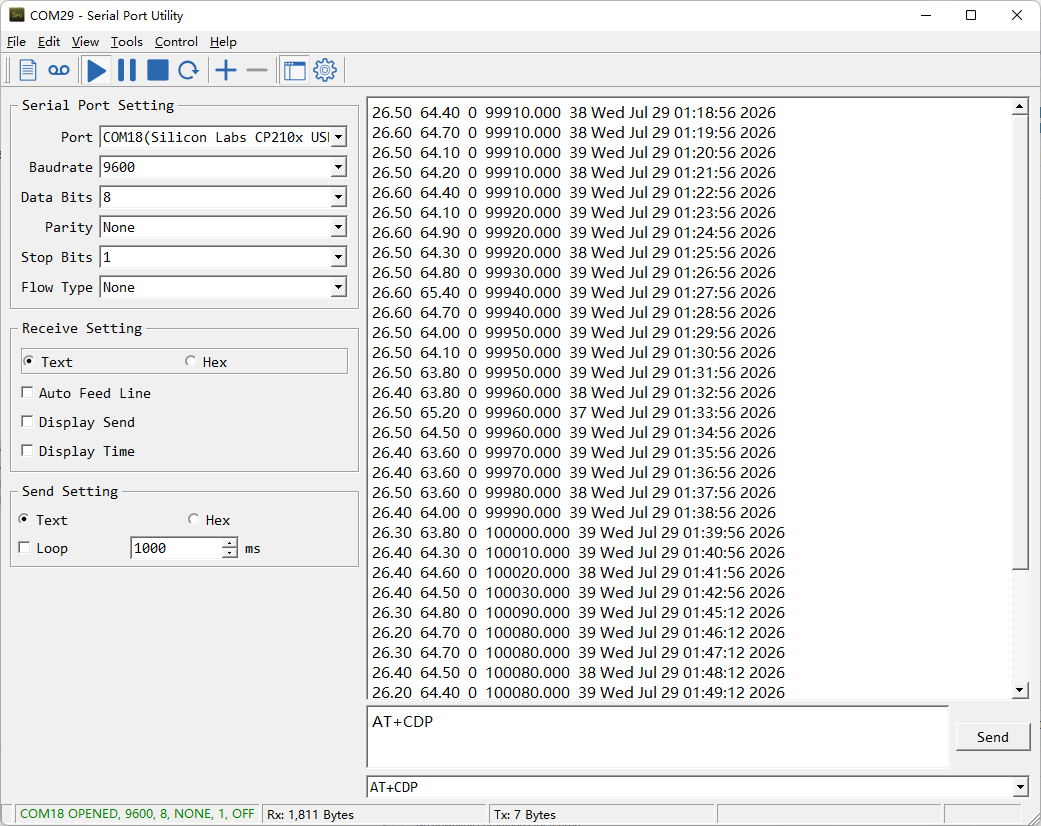Click the receive log scrollbar thumb

(1020, 343)
